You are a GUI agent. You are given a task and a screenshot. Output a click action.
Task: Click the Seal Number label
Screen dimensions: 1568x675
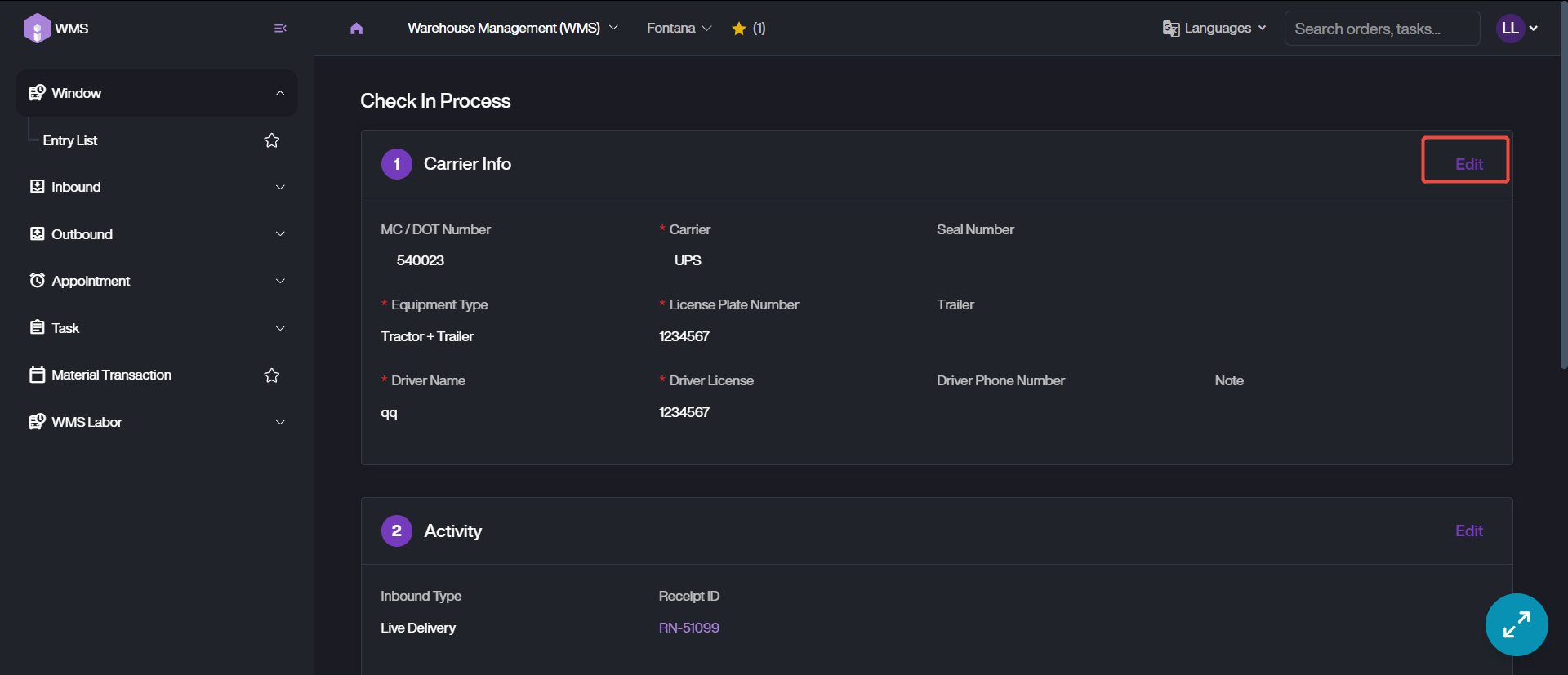click(x=975, y=229)
